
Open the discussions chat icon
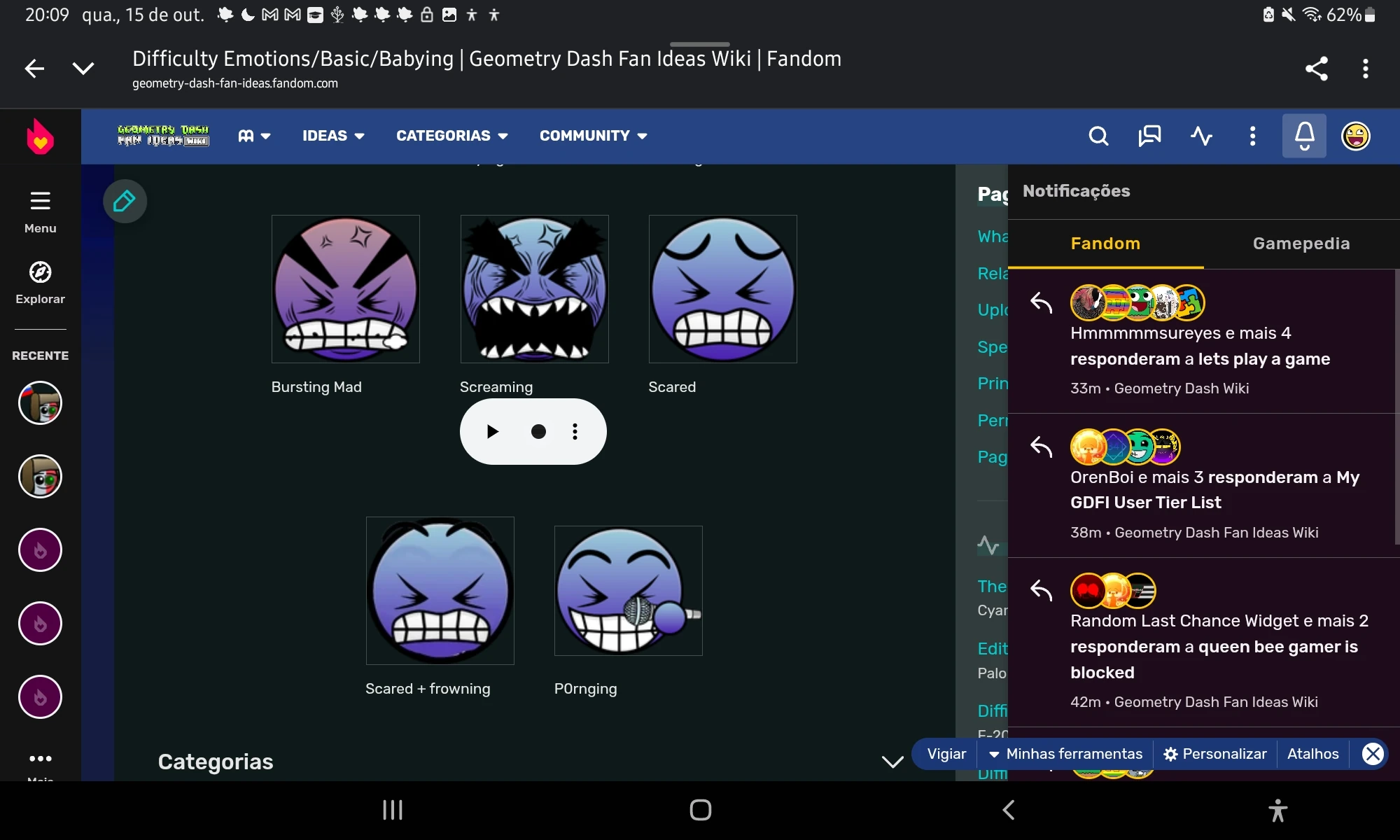point(1149,136)
